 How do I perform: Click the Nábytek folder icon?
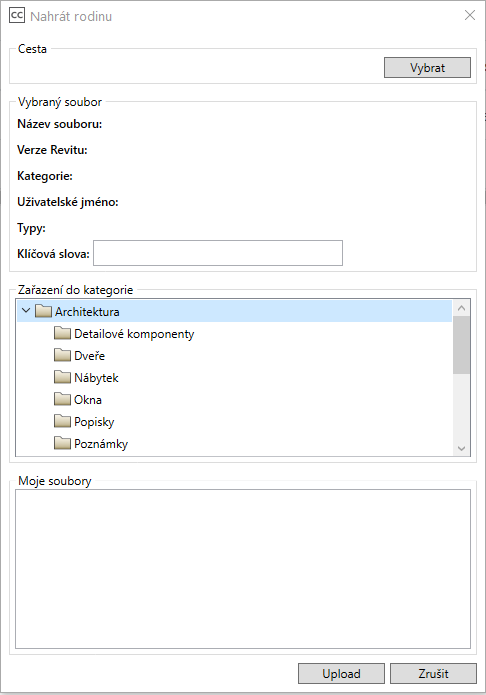click(63, 377)
